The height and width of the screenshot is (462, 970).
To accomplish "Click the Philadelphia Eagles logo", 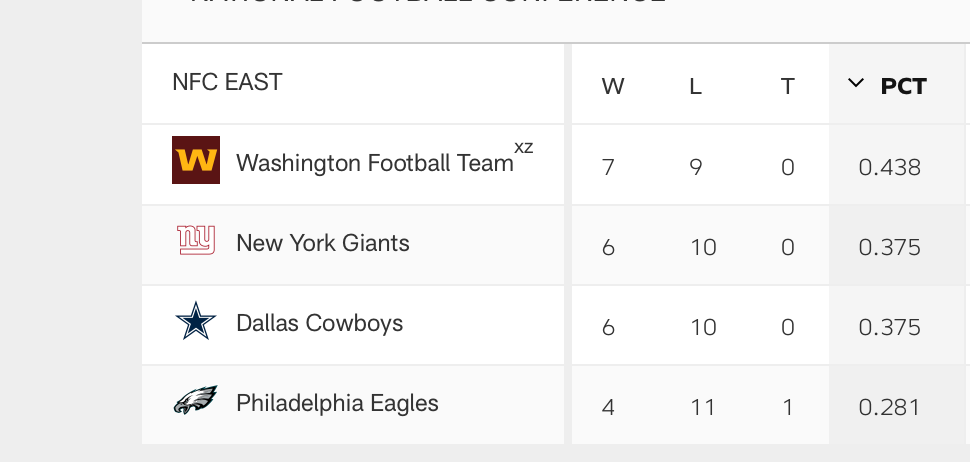I will pyautogui.click(x=195, y=400).
